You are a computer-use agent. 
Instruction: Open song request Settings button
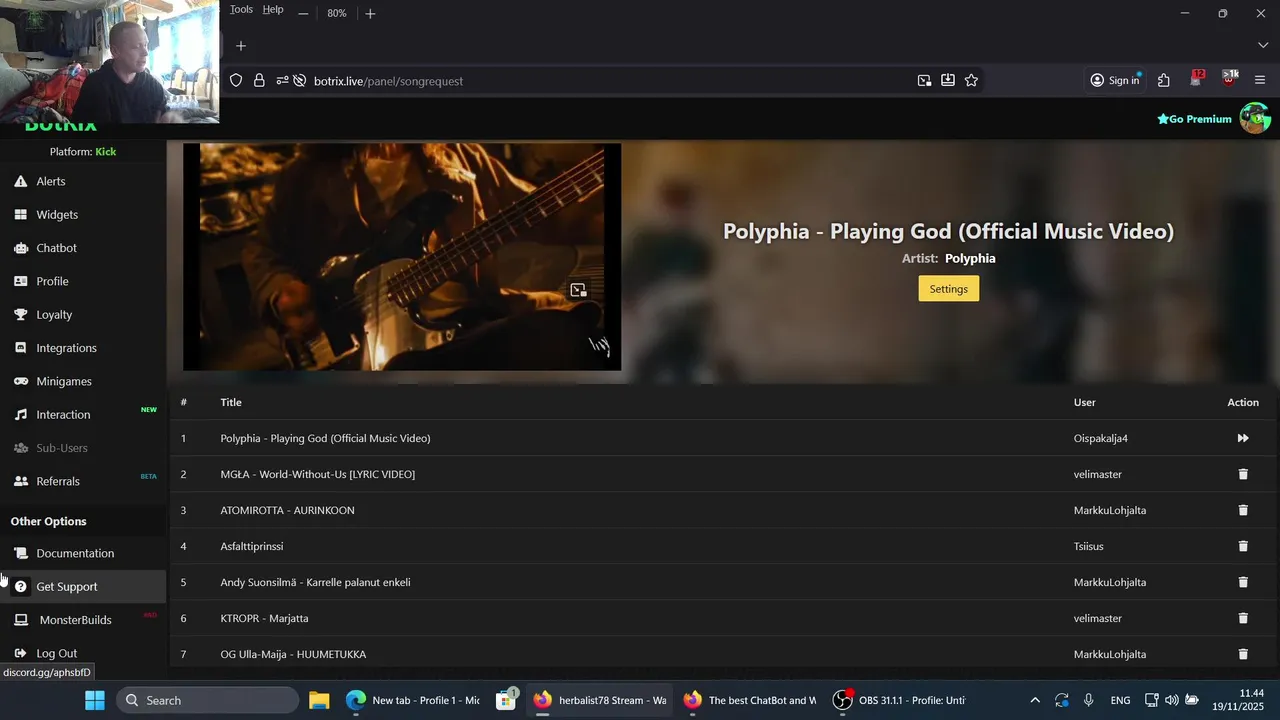948,289
